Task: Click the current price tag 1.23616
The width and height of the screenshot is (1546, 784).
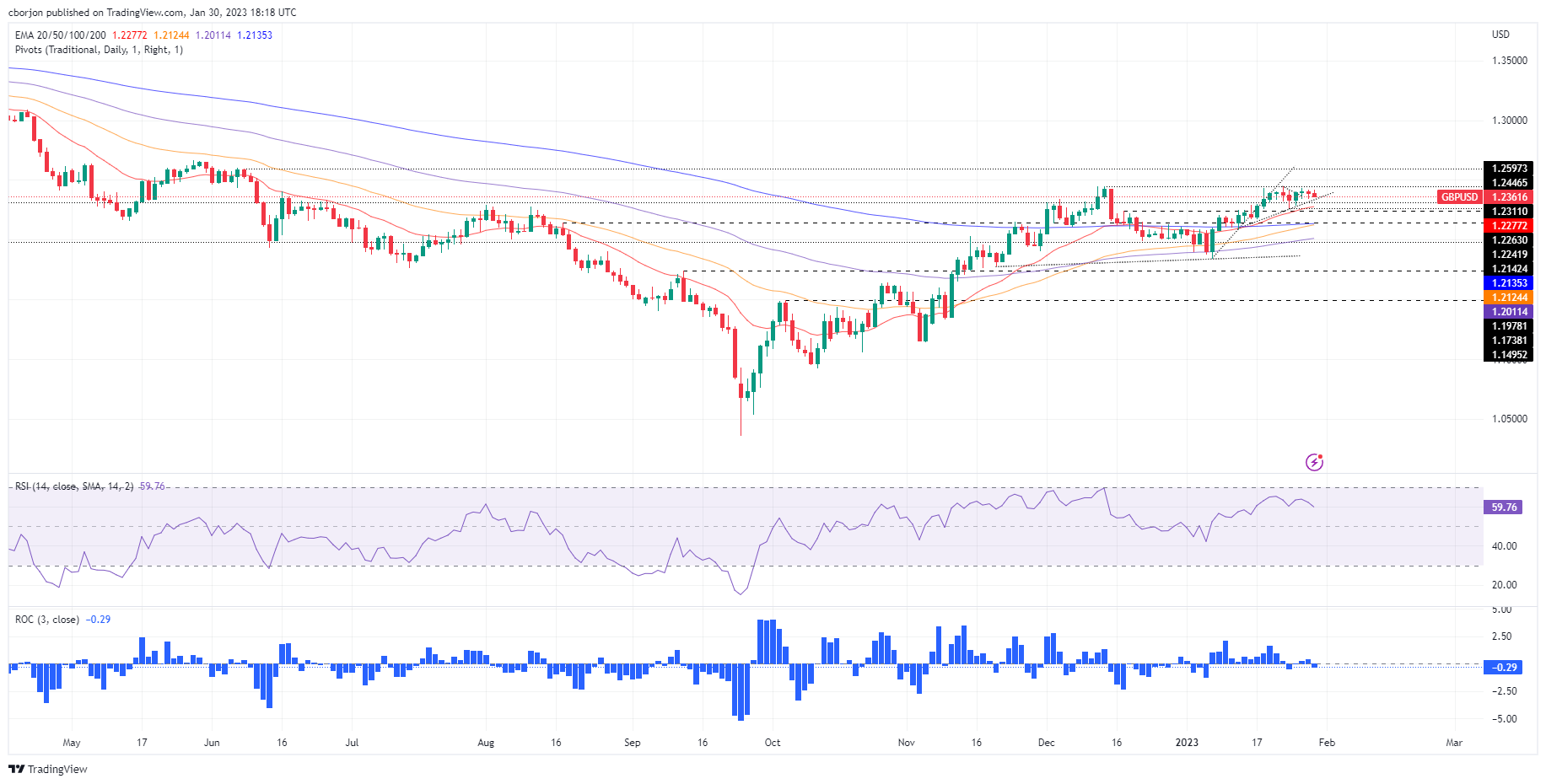Action: click(1509, 197)
